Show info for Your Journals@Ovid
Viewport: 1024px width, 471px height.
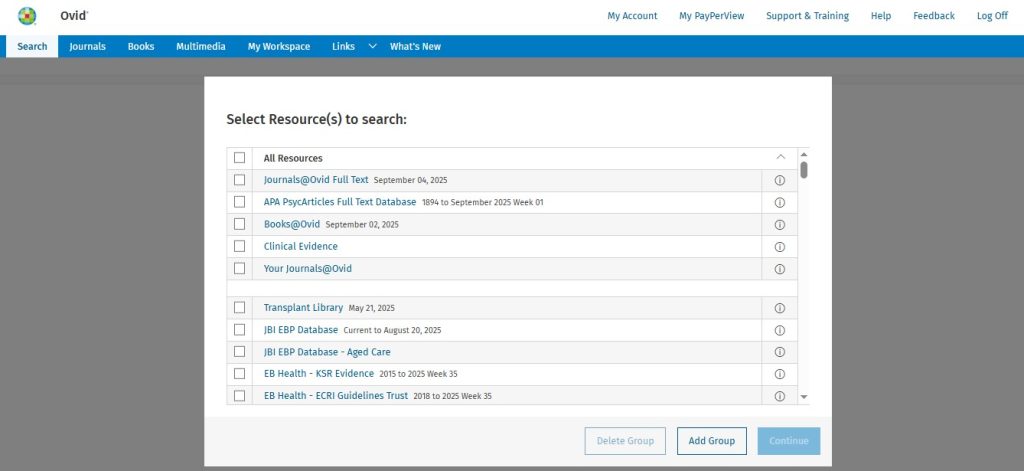point(780,269)
